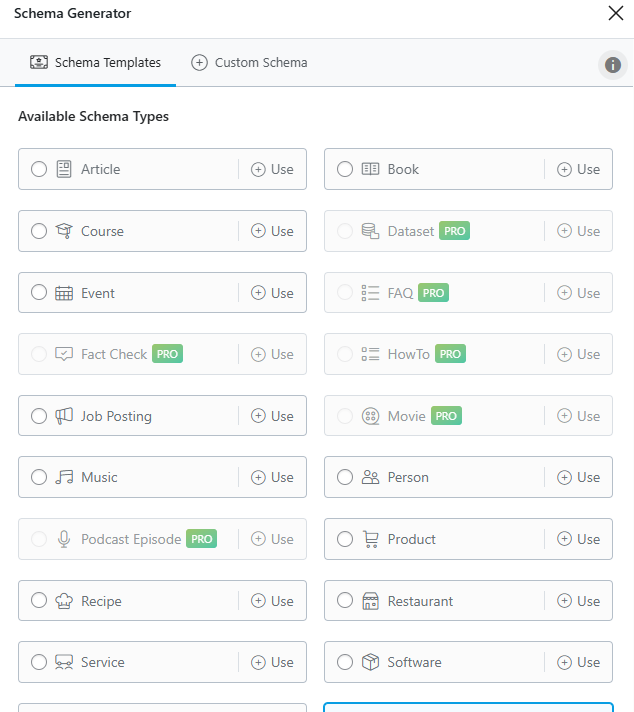The image size is (634, 712).
Task: Click the Job Posting megaphone icon
Action: 64,416
